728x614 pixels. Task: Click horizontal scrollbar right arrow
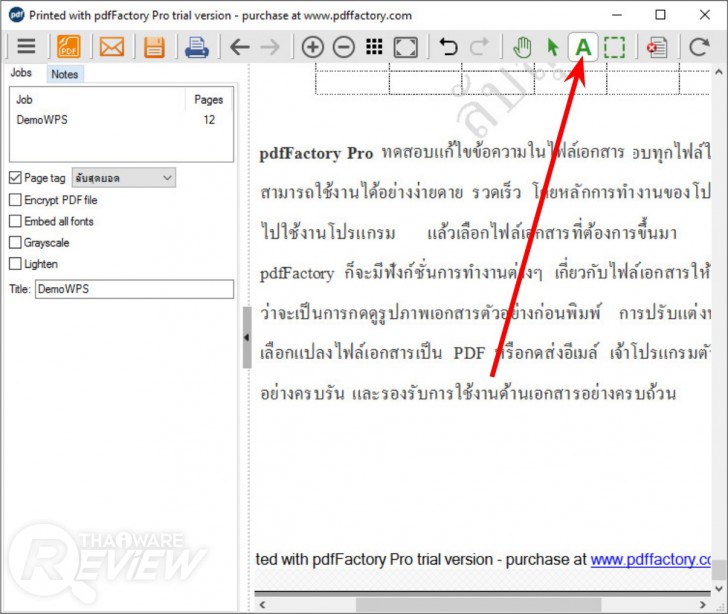(703, 605)
